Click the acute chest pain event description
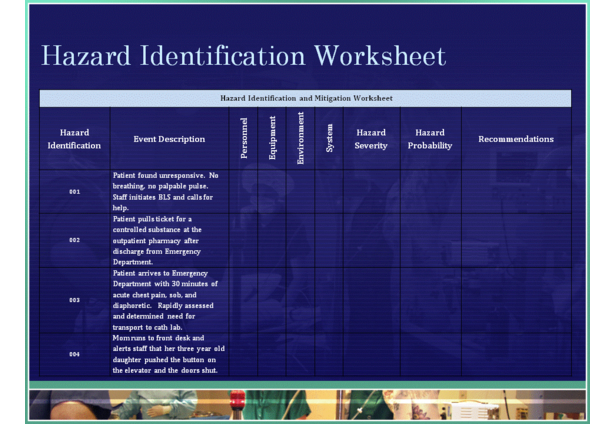 coord(169,300)
